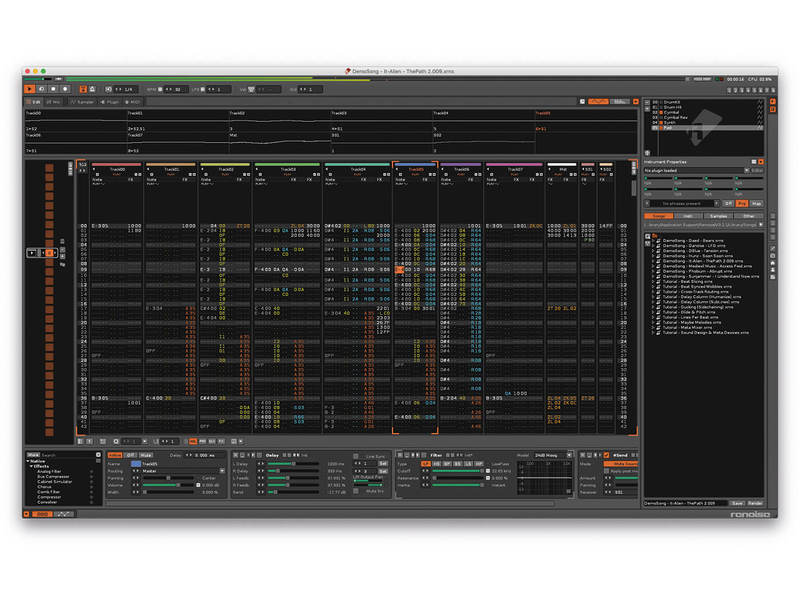This screenshot has height=600, width=800.
Task: Open the MIDI tab
Action: coord(133,102)
